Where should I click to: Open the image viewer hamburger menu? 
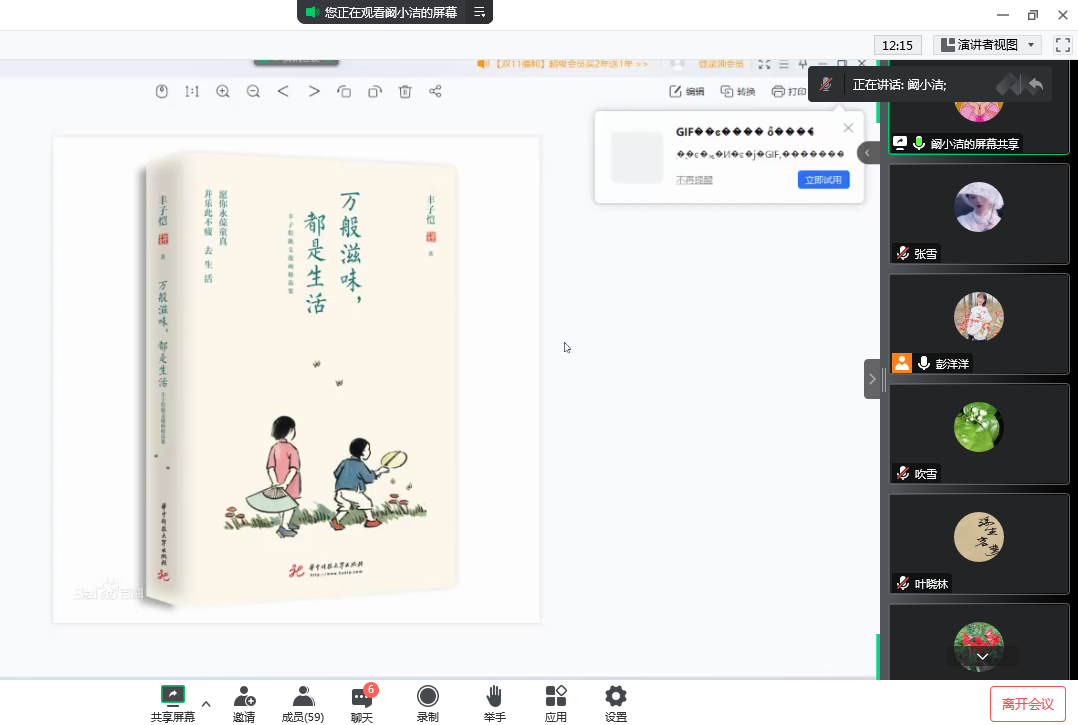point(784,64)
